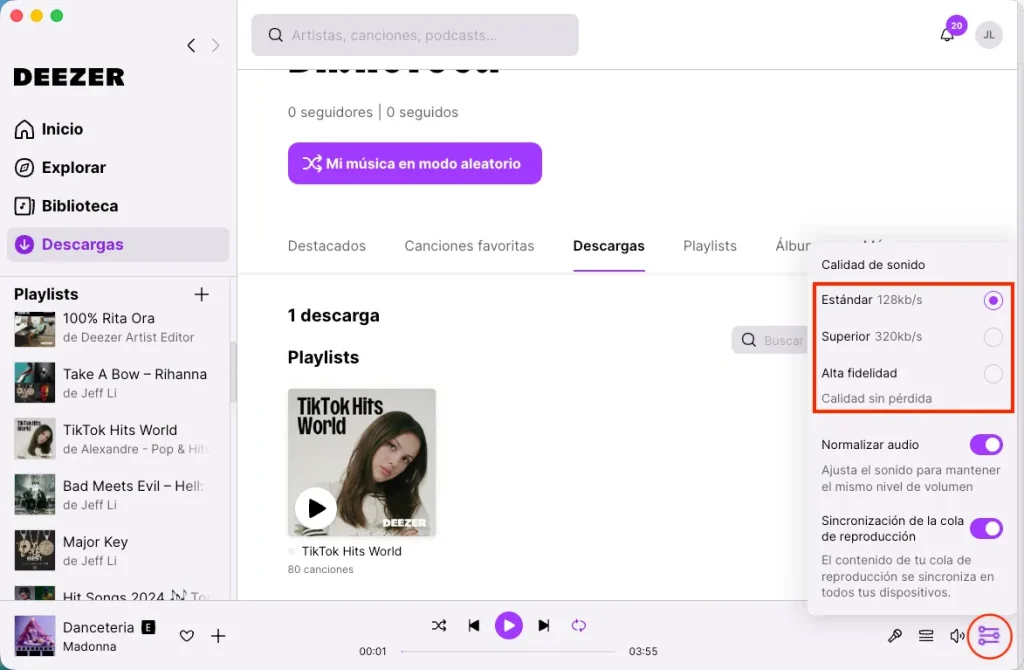Go forward with the right arrow
This screenshot has width=1024, height=670.
pyautogui.click(x=216, y=45)
